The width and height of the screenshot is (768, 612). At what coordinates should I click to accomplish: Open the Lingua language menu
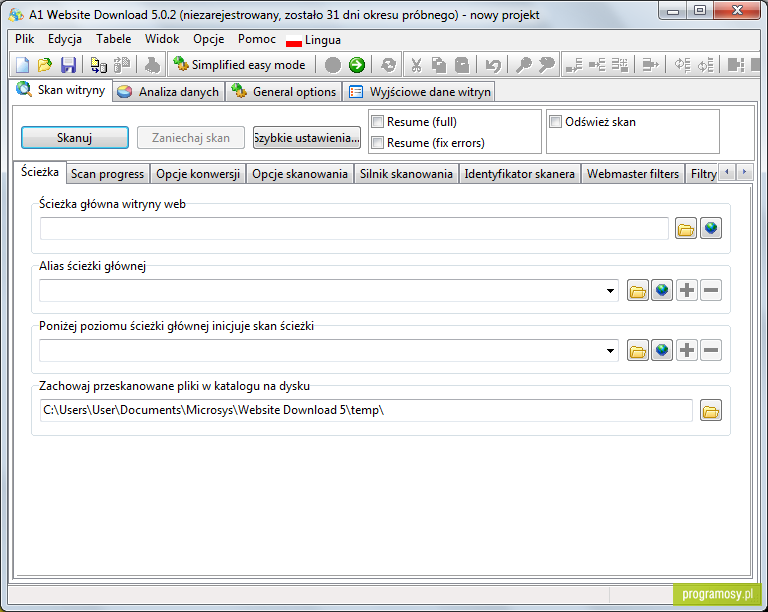coord(313,40)
